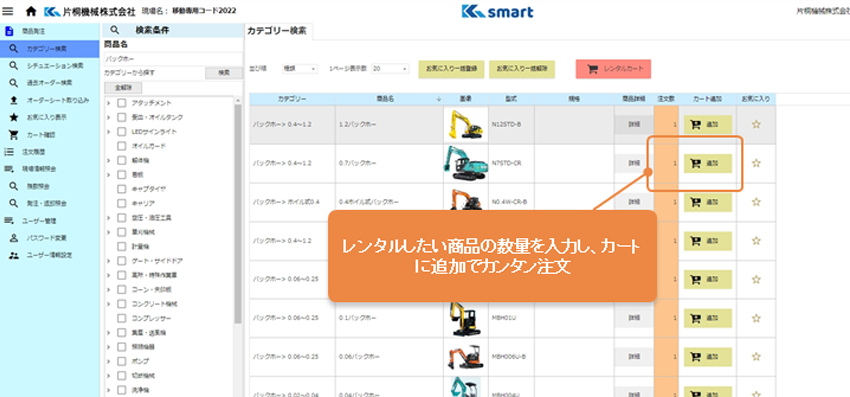The width and height of the screenshot is (850, 397).
Task: Open the hamburger menu icon
Action: click(x=8, y=11)
